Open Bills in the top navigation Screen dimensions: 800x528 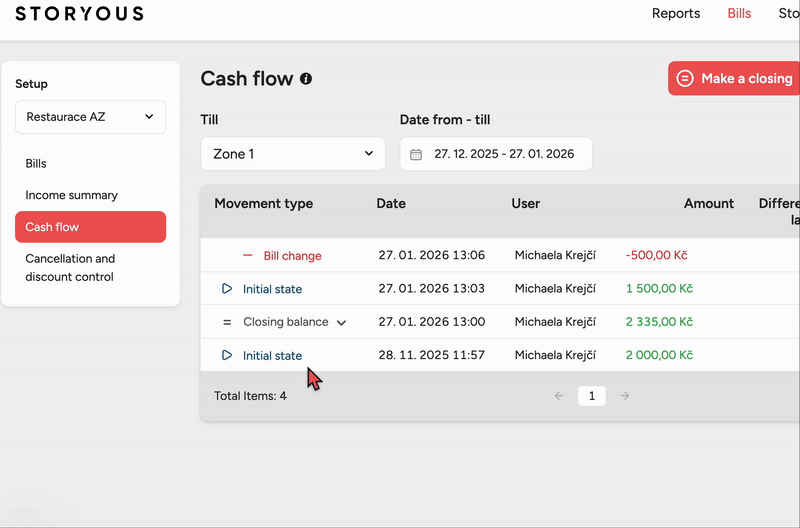pyautogui.click(x=739, y=14)
